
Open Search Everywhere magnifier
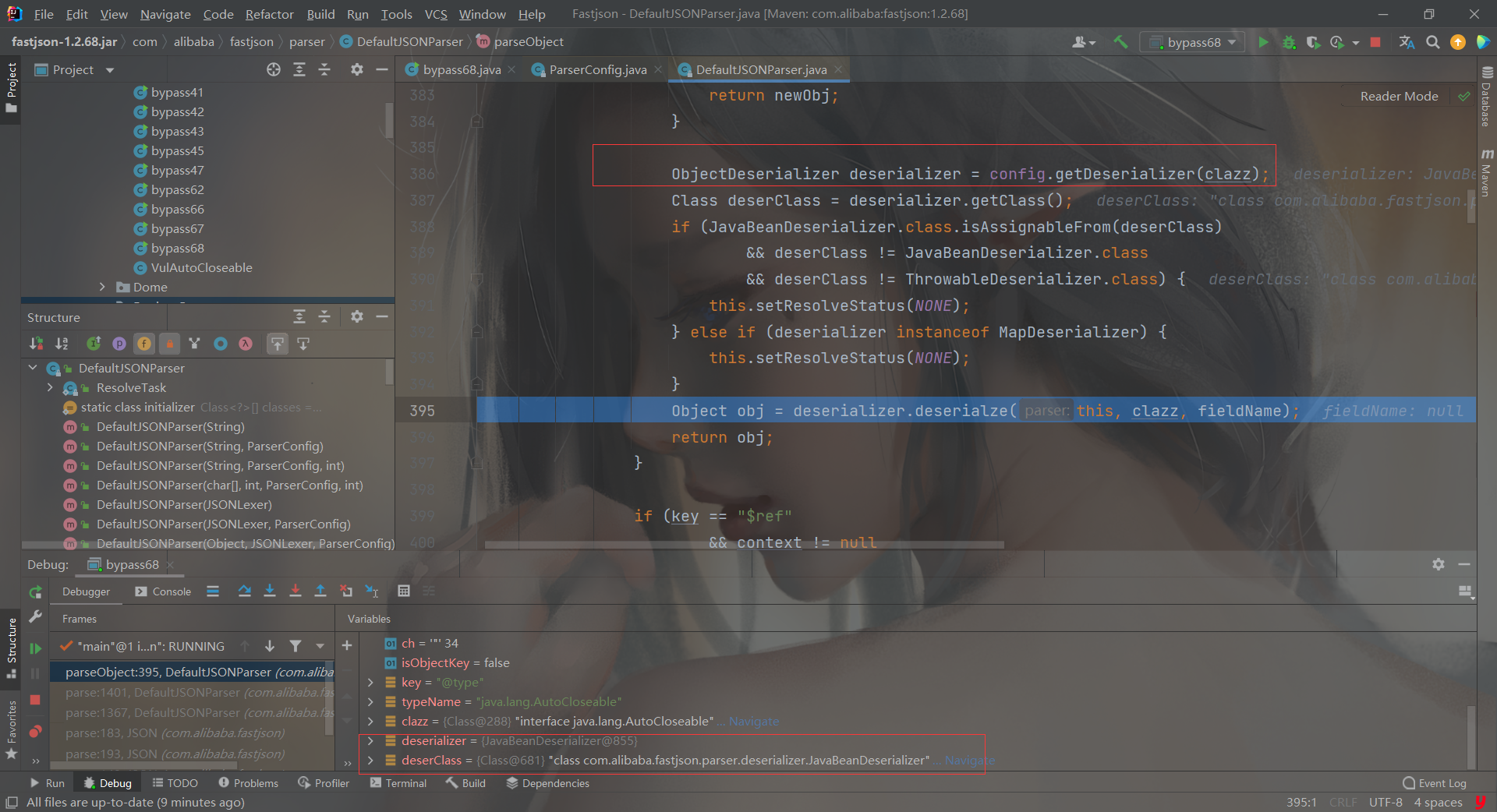(x=1432, y=42)
